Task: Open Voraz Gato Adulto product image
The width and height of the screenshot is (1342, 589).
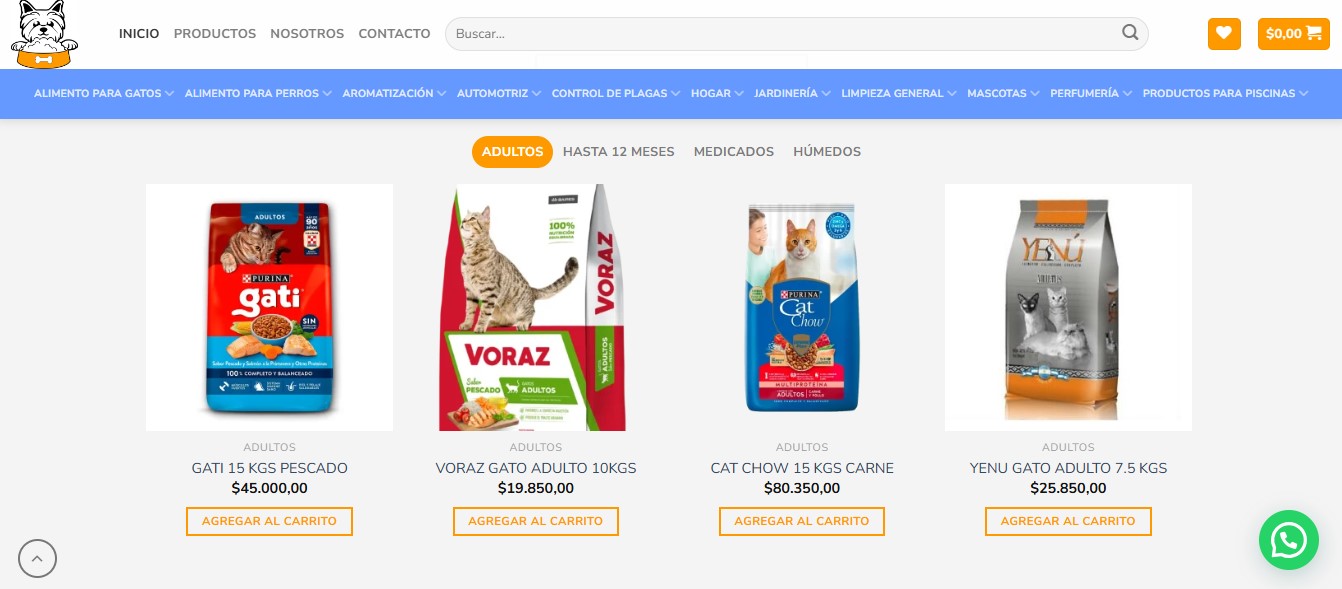Action: (x=535, y=307)
